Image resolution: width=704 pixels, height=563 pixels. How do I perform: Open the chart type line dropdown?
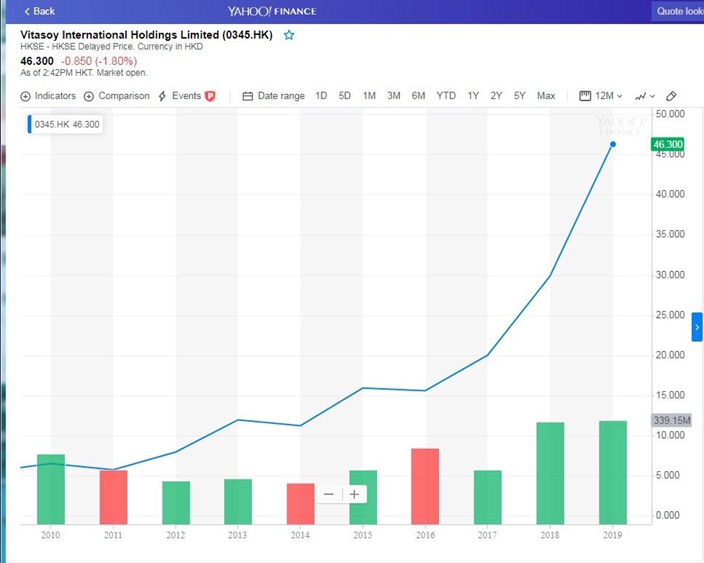[x=644, y=96]
